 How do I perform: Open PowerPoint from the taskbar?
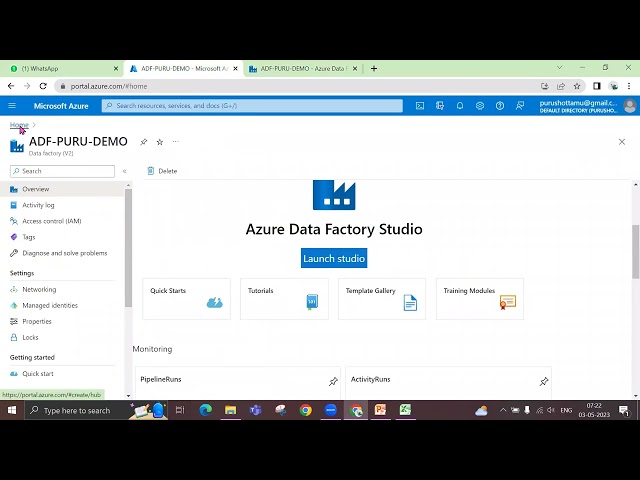(x=380, y=410)
